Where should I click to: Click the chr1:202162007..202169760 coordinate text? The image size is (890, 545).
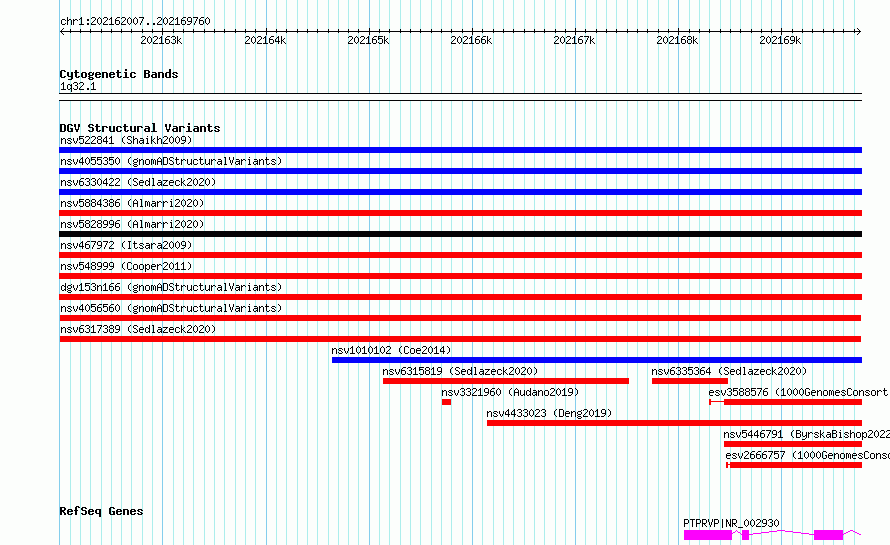135,21
